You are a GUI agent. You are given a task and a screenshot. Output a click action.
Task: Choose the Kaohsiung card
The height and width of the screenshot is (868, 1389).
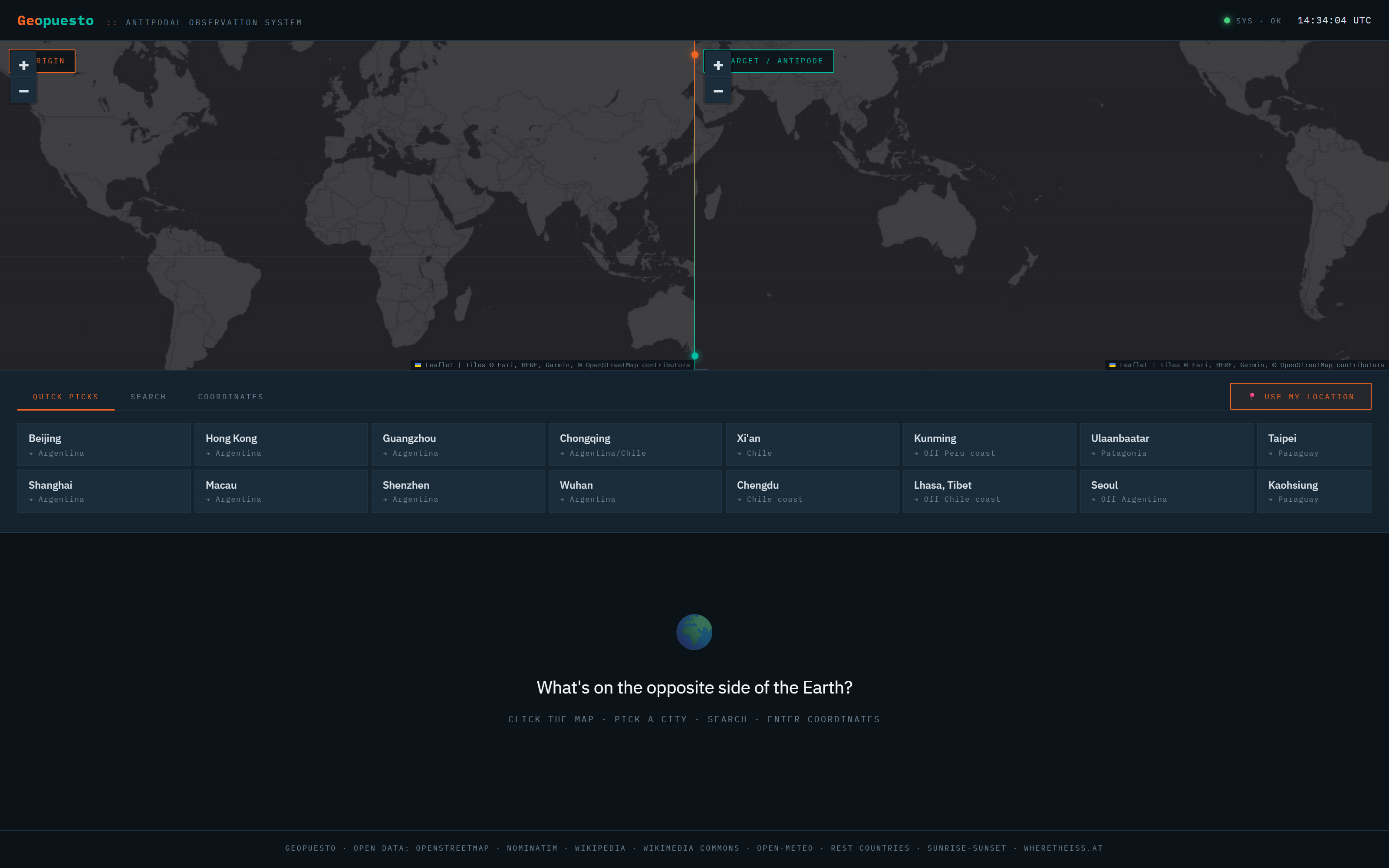(x=1314, y=491)
